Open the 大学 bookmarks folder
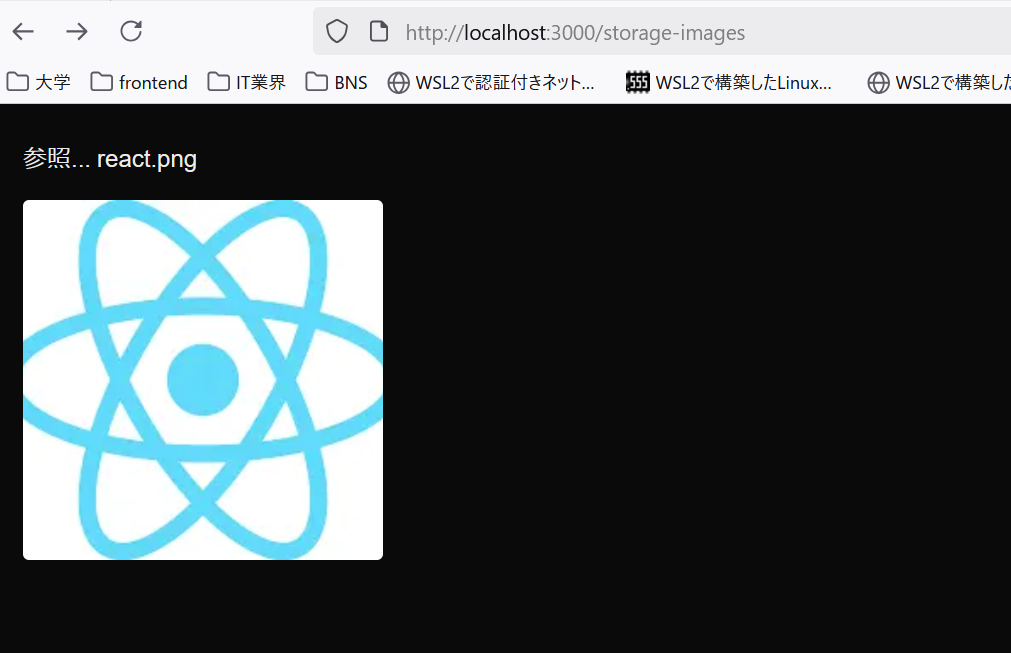The image size is (1011, 653). click(38, 83)
